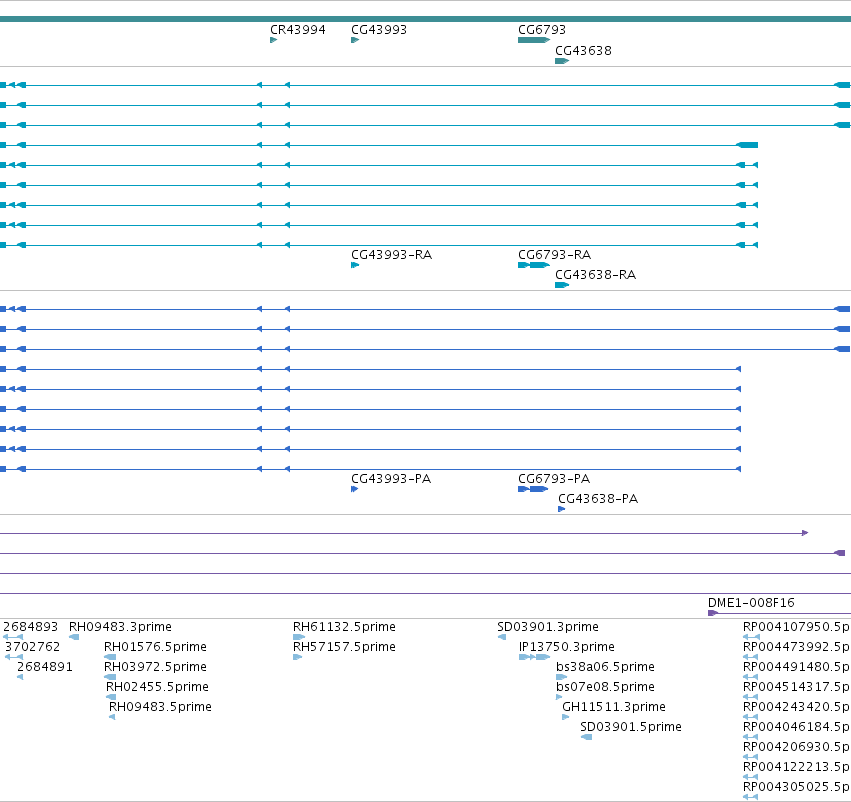Click the DME1-008F16 purple start glyph
851x802 pixels.
[x=713, y=614]
